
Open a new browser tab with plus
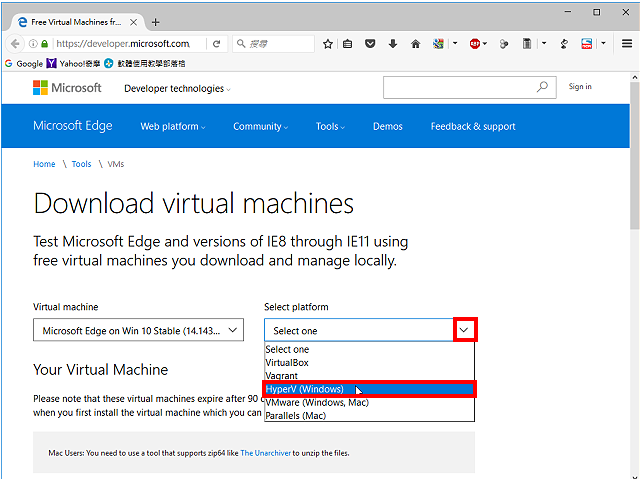click(156, 22)
